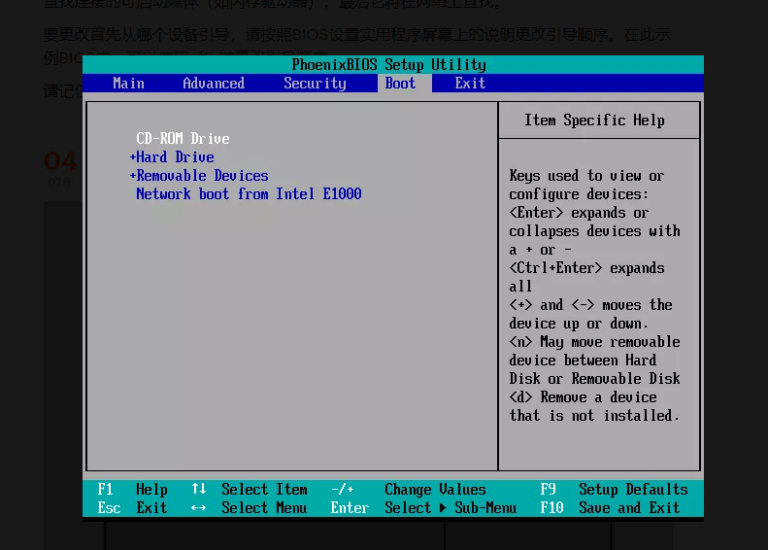Click the up-down arrows icon in footer
Viewport: 768px width, 550px height.
[x=198, y=489]
